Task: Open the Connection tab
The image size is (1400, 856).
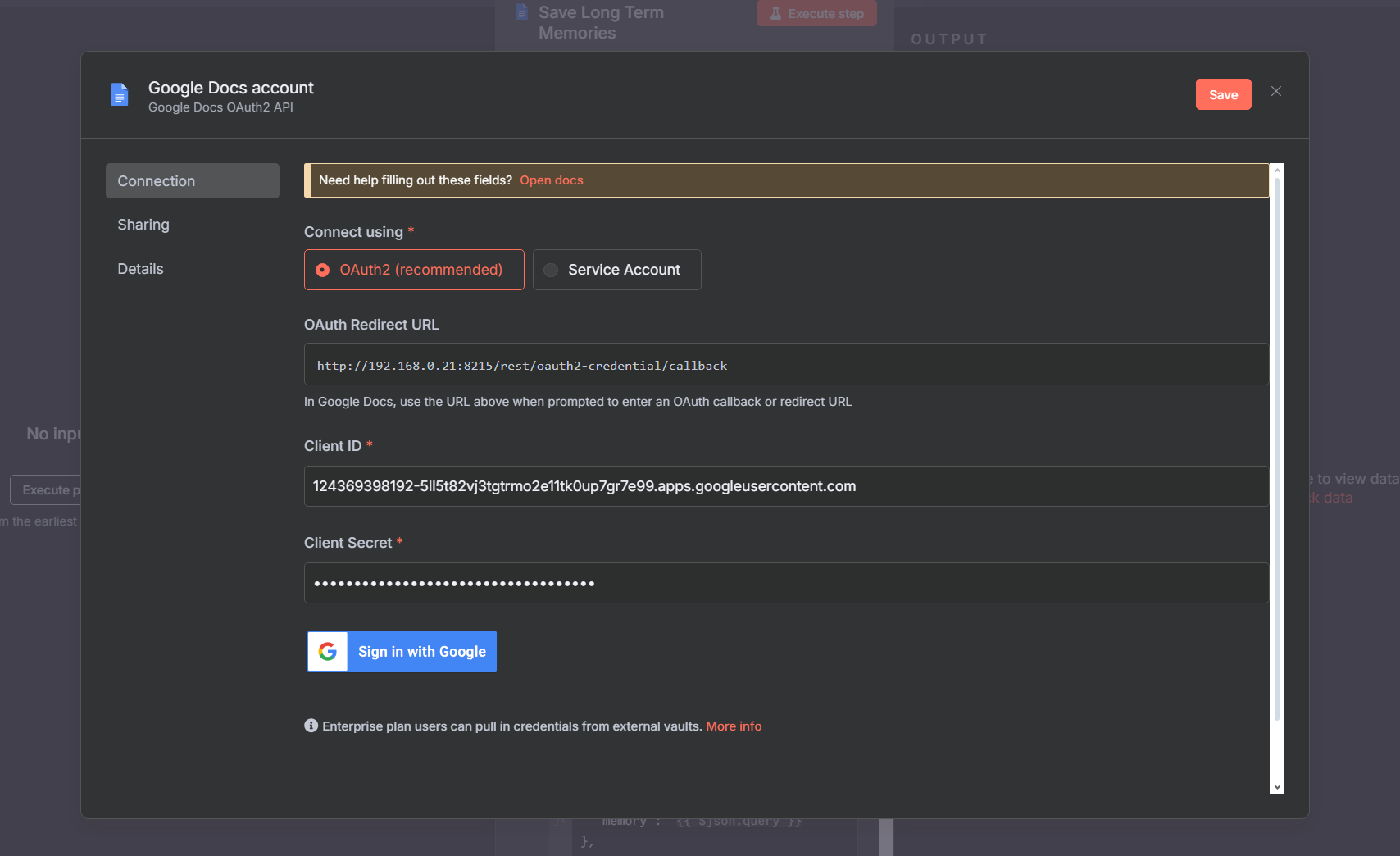Action: point(193,180)
